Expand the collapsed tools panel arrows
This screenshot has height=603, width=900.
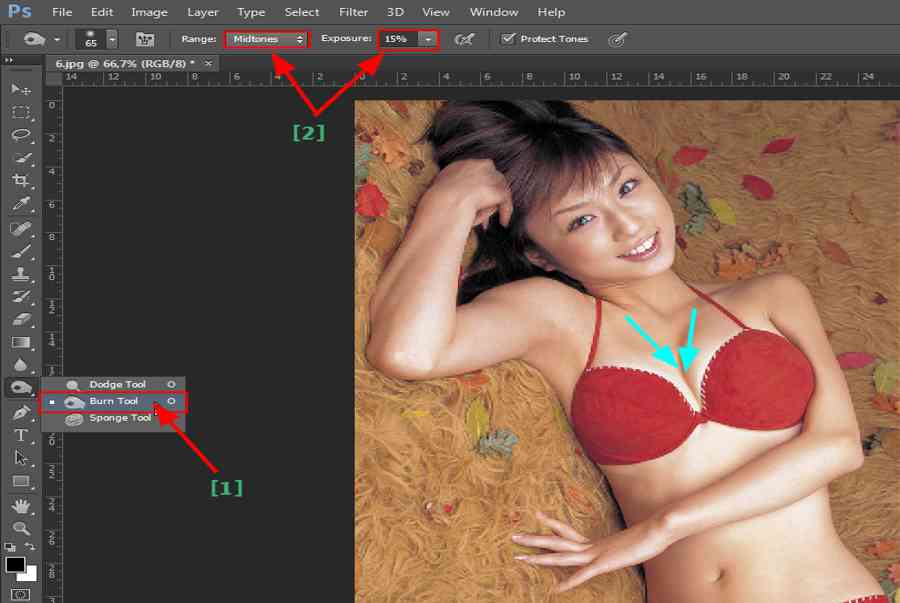9,60
